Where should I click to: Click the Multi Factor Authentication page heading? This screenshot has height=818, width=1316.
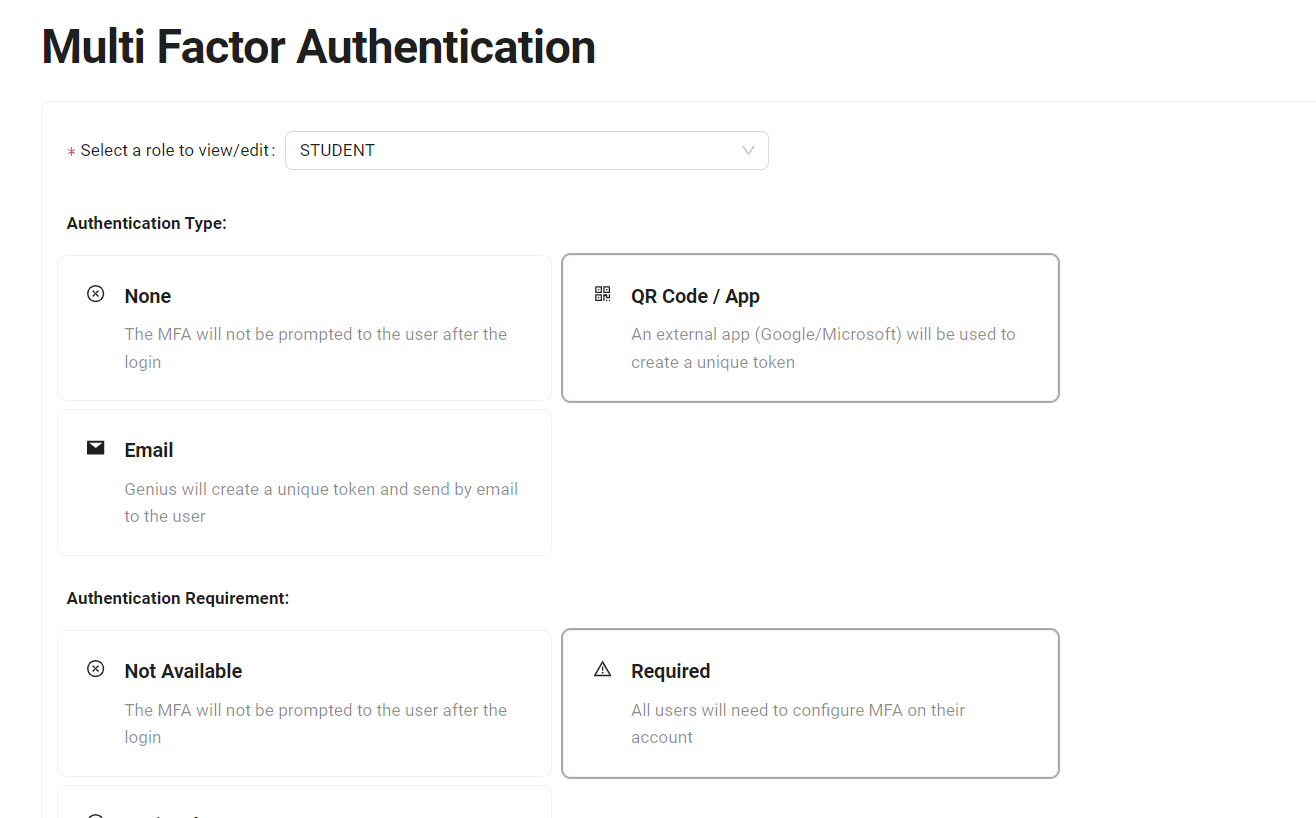318,47
